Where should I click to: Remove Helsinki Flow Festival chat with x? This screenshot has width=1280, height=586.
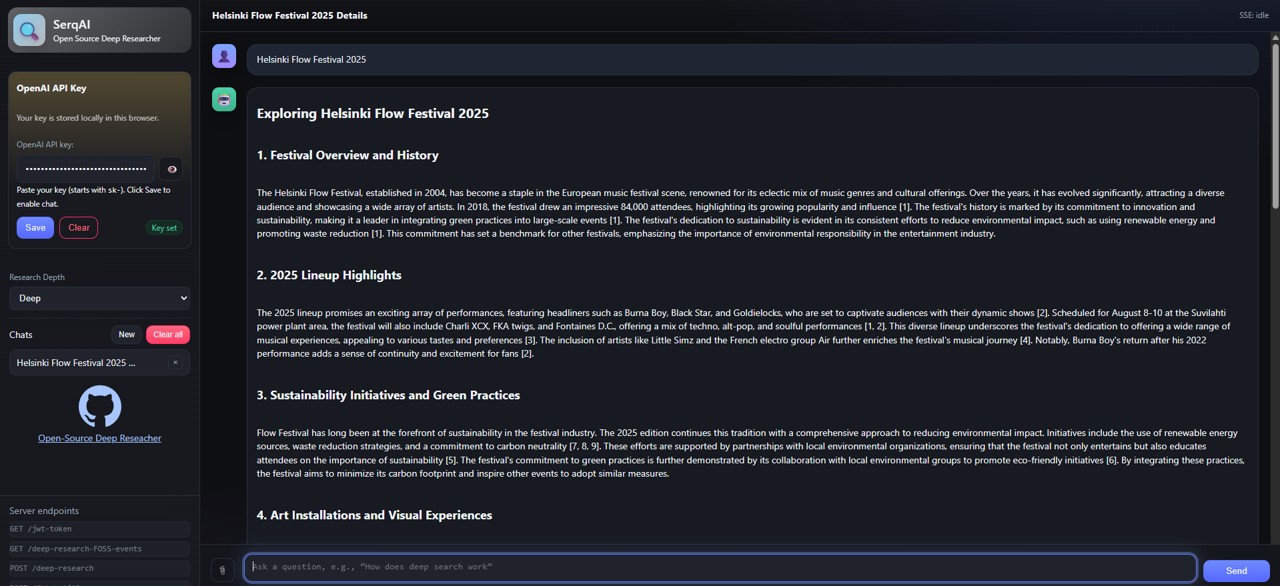175,363
